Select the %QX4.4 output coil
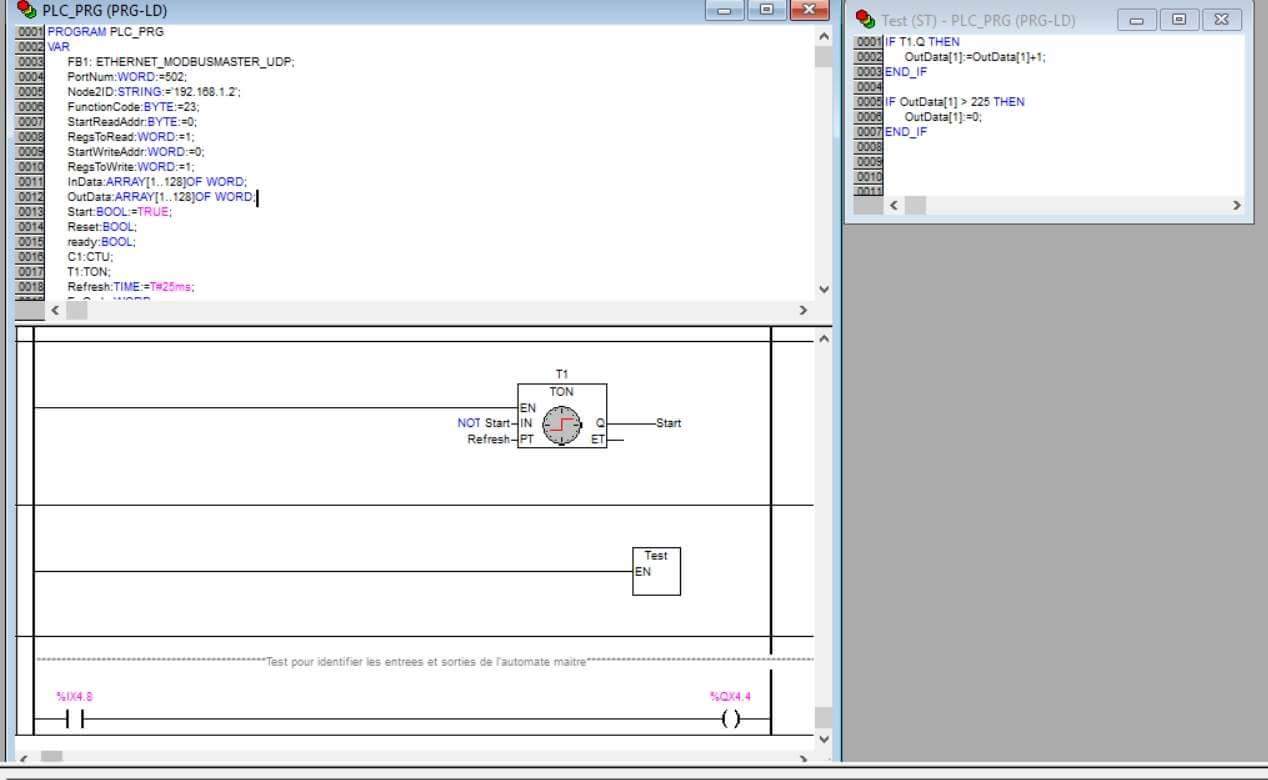The height and width of the screenshot is (780, 1268). 731,719
